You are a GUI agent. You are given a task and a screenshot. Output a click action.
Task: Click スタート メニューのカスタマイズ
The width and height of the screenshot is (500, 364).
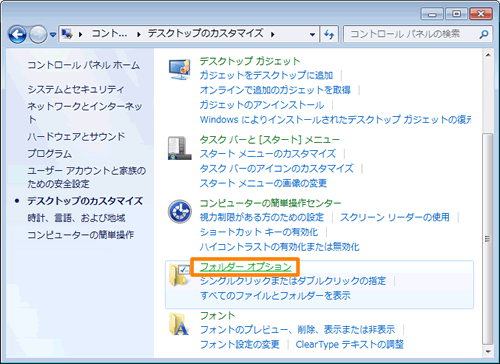(x=268, y=154)
